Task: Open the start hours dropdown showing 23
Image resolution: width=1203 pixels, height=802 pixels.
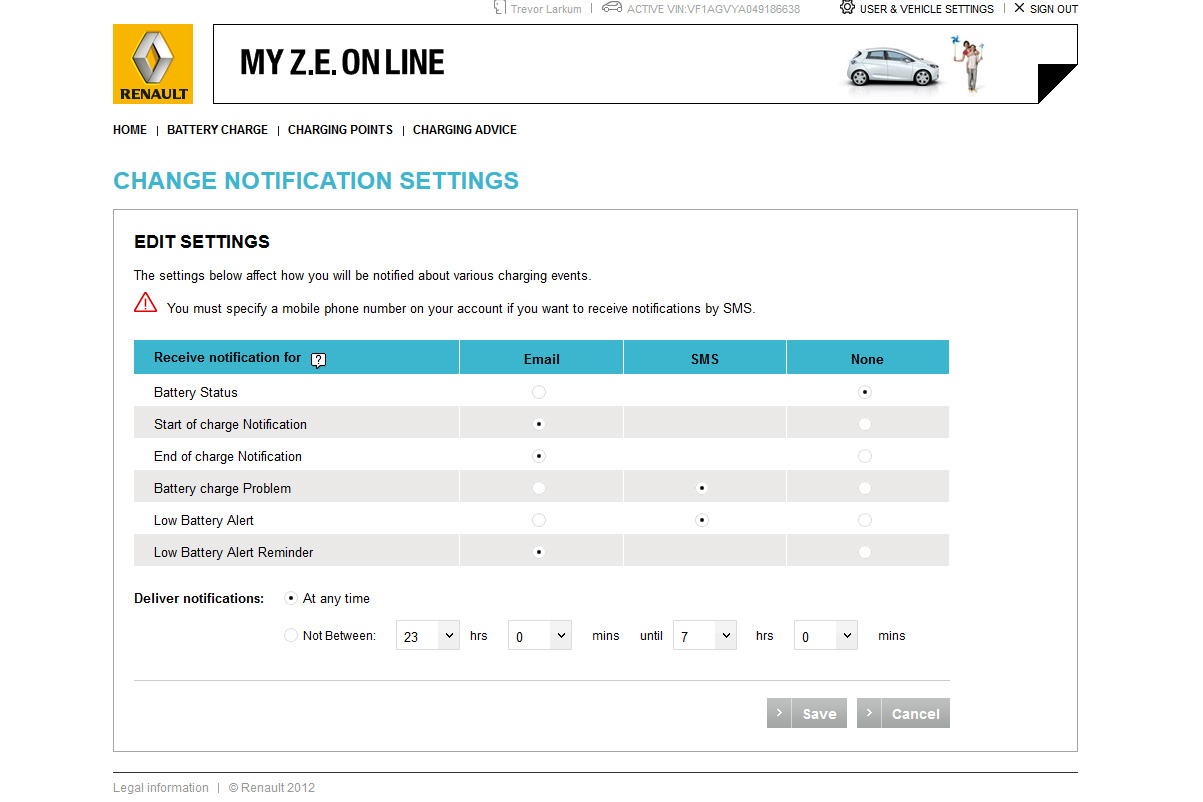Action: pos(428,636)
